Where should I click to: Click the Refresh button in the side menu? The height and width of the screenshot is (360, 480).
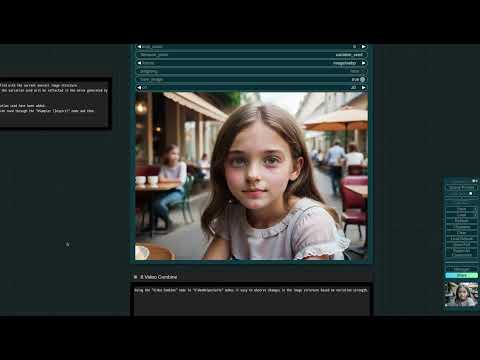462,221
